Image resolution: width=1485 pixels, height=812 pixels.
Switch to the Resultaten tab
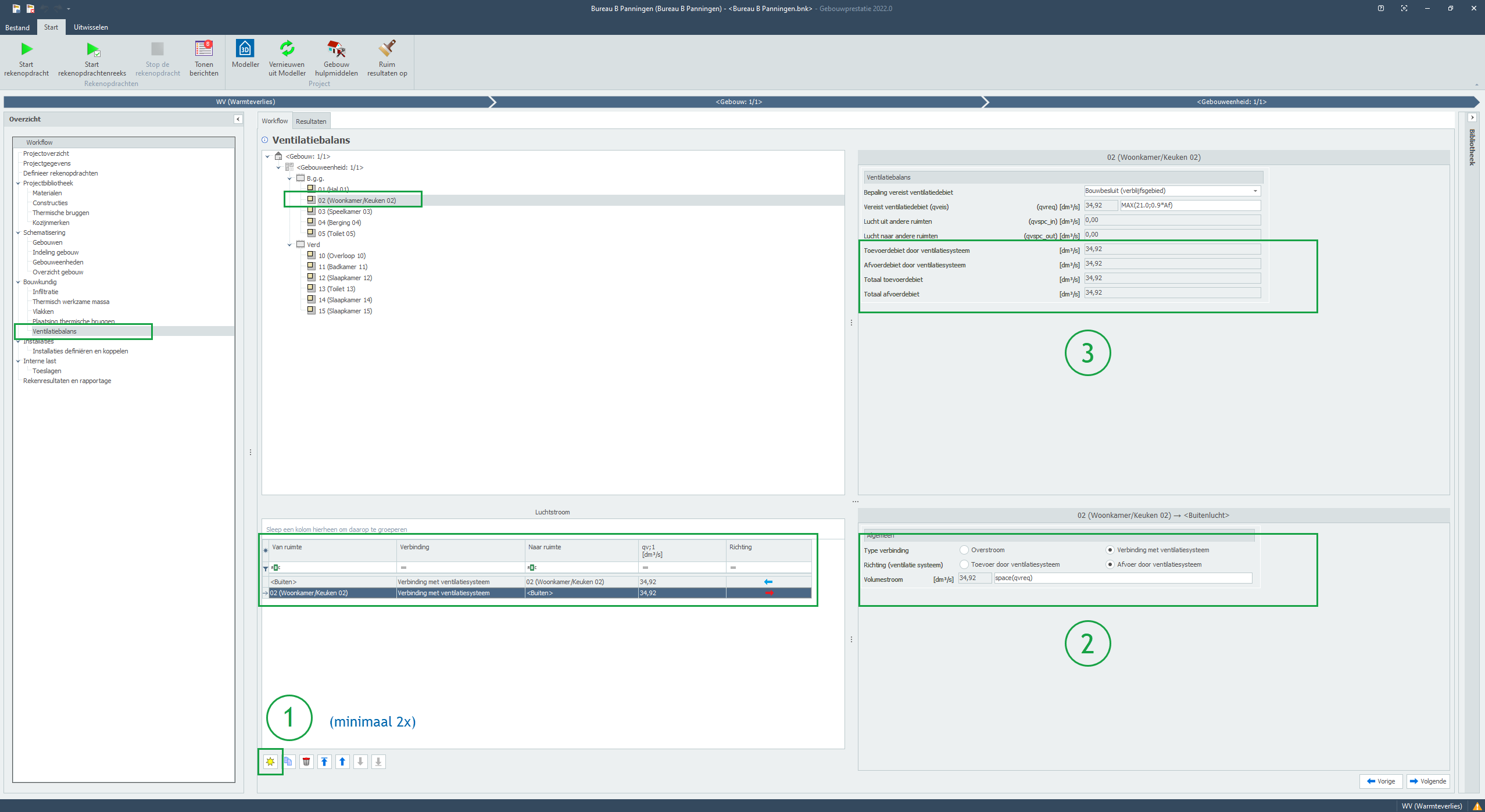coord(311,121)
